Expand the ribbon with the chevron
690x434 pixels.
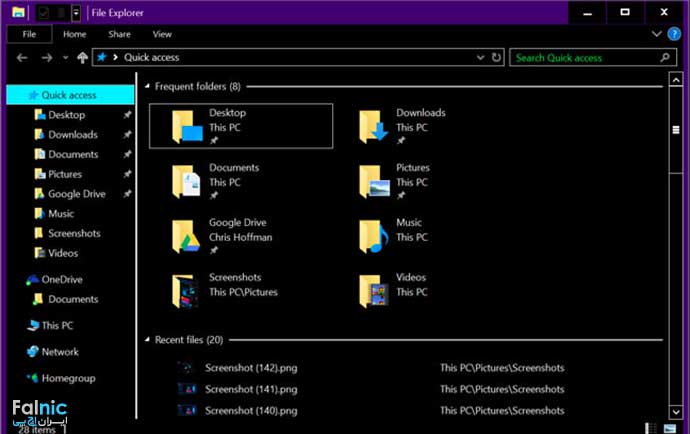(658, 34)
